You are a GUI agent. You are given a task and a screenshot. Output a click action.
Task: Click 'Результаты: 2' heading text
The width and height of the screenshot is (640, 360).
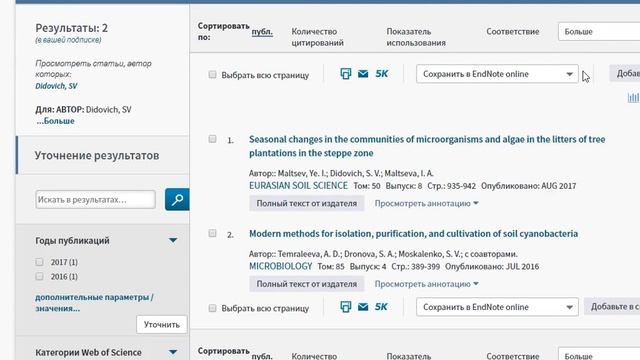71,28
